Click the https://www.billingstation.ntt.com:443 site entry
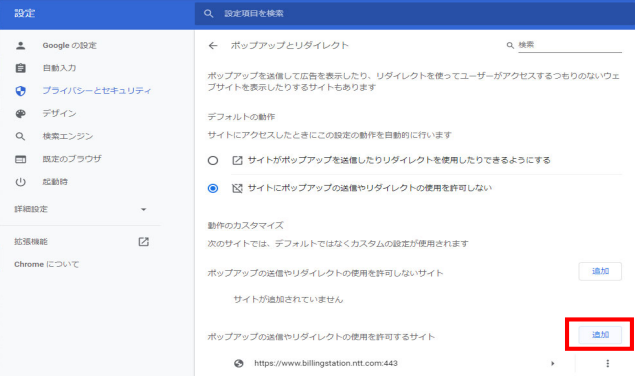 pos(326,363)
